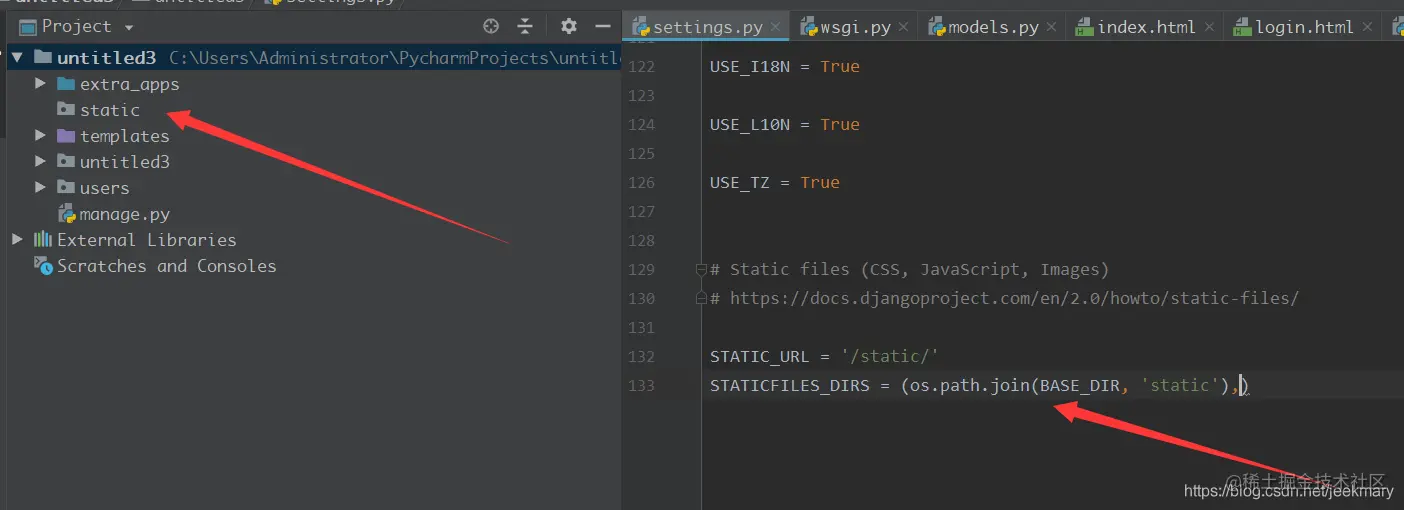
Task: Switch to the index.html tab
Action: tap(1147, 27)
